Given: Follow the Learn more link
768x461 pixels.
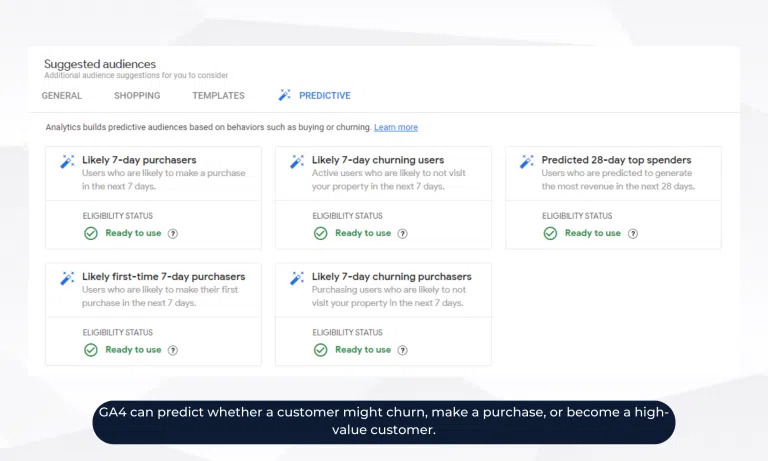Looking at the screenshot, I should (396, 128).
